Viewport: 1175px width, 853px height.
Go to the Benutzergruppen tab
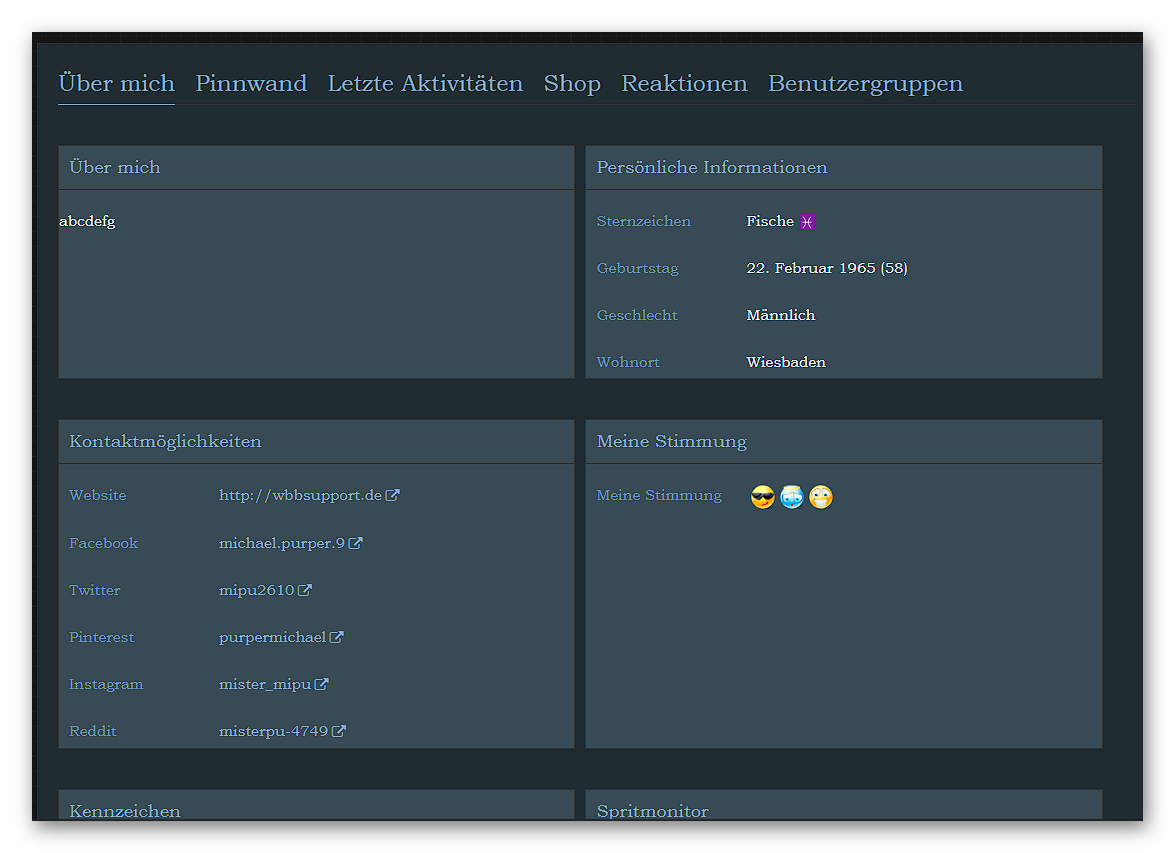coord(865,83)
